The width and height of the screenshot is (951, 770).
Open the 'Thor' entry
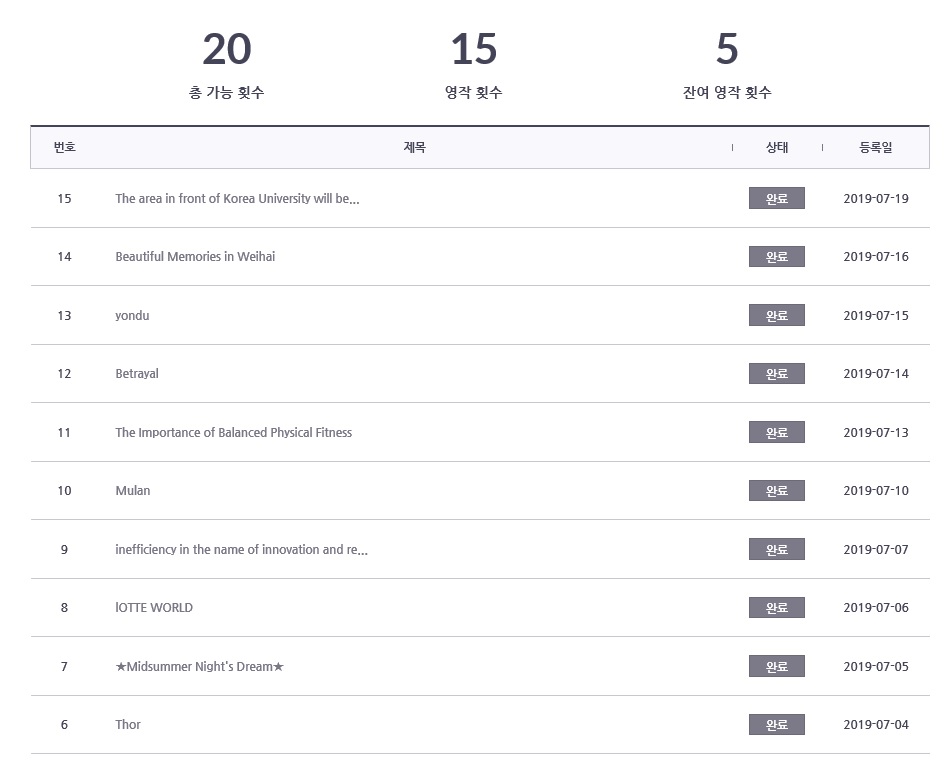pos(128,725)
